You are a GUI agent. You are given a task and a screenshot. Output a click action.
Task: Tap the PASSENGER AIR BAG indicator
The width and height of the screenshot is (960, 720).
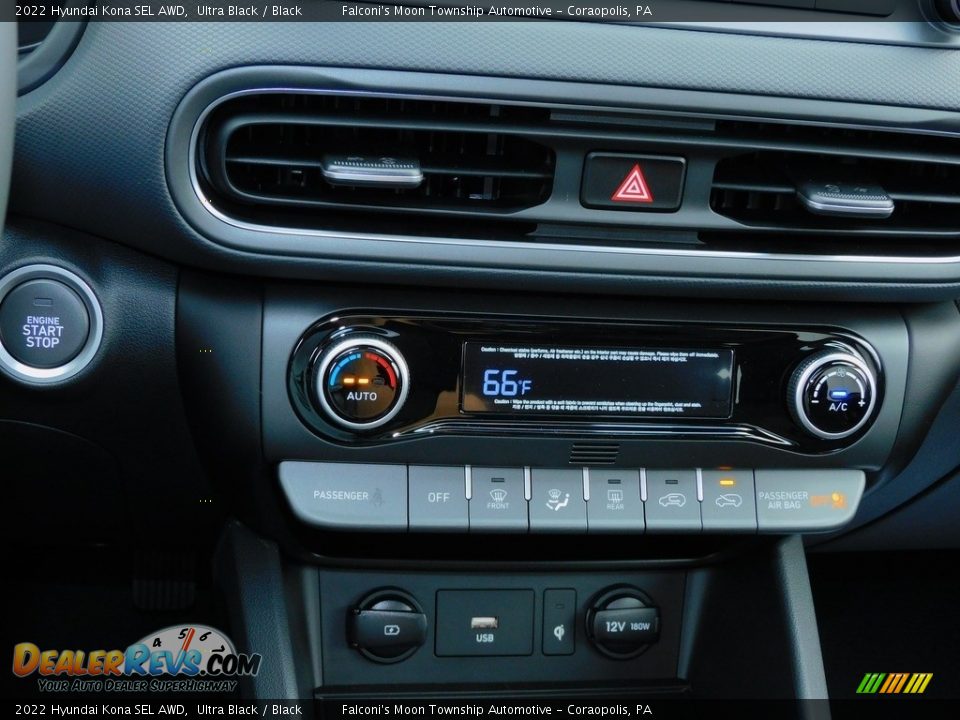[809, 500]
